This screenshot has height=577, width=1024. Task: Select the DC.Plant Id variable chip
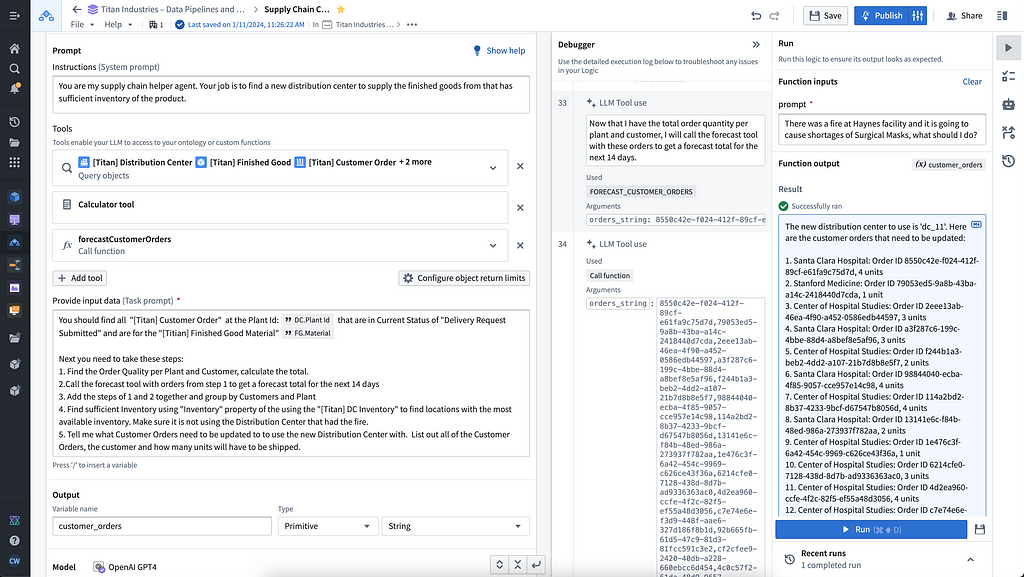(308, 320)
